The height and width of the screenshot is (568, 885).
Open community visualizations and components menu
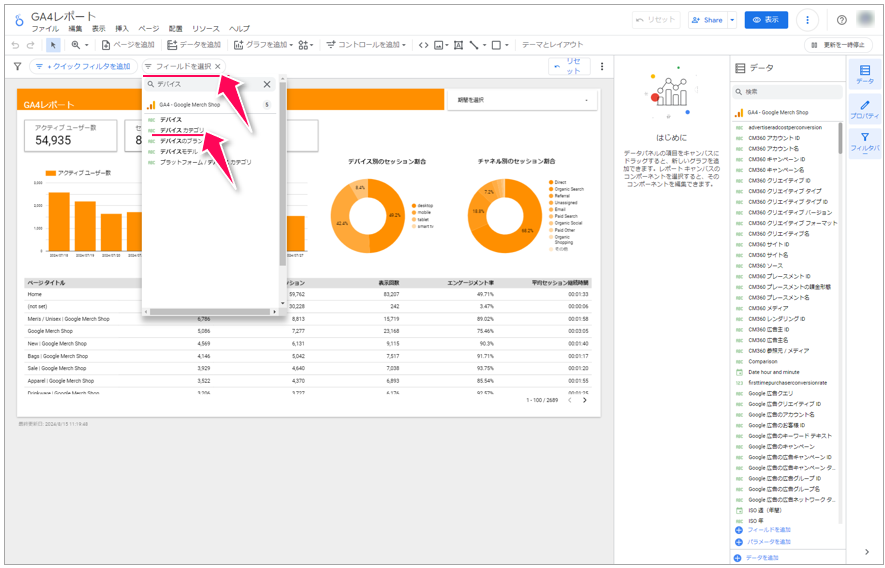[306, 45]
